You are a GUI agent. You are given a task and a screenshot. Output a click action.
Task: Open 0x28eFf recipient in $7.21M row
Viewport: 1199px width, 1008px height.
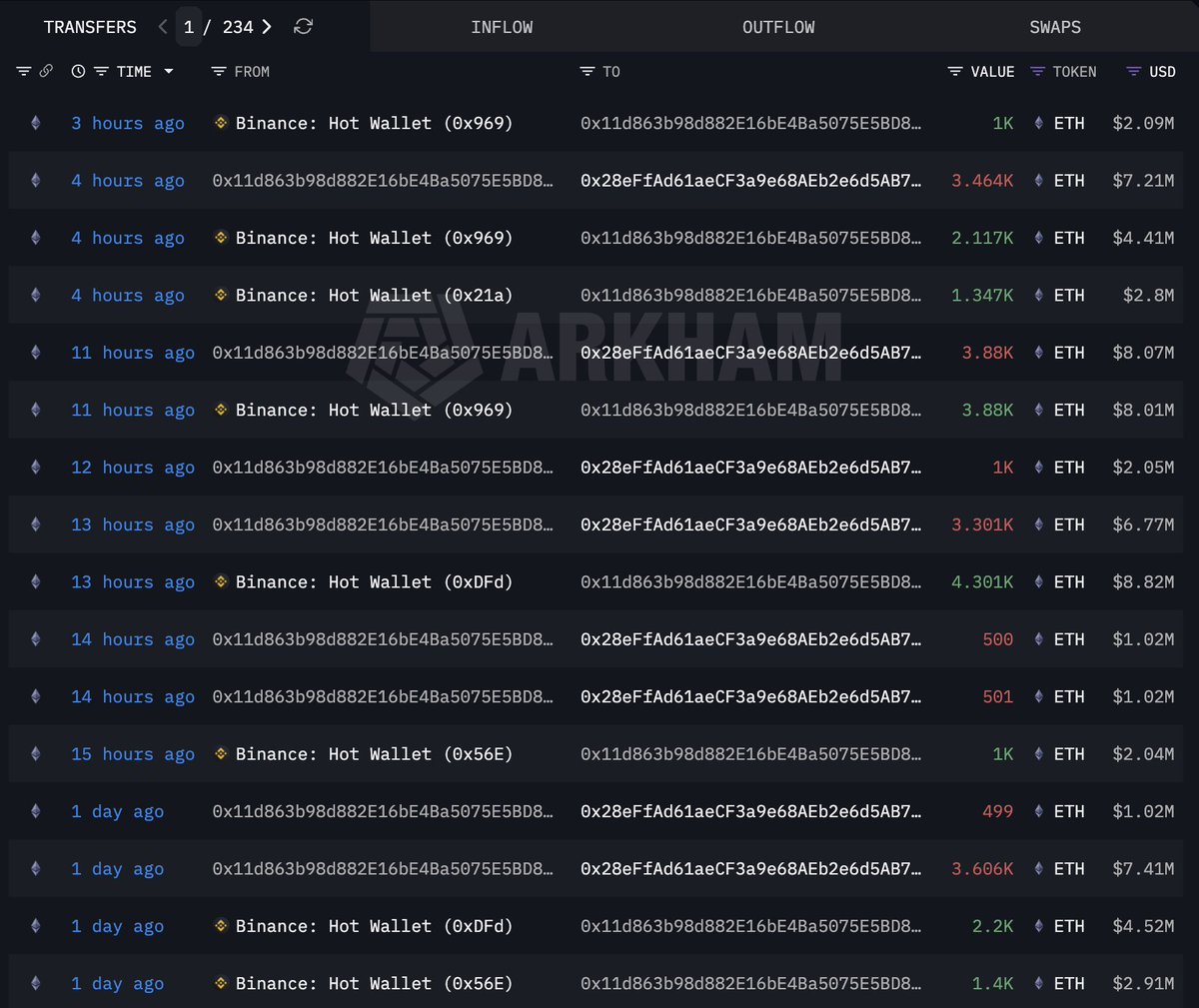click(750, 181)
